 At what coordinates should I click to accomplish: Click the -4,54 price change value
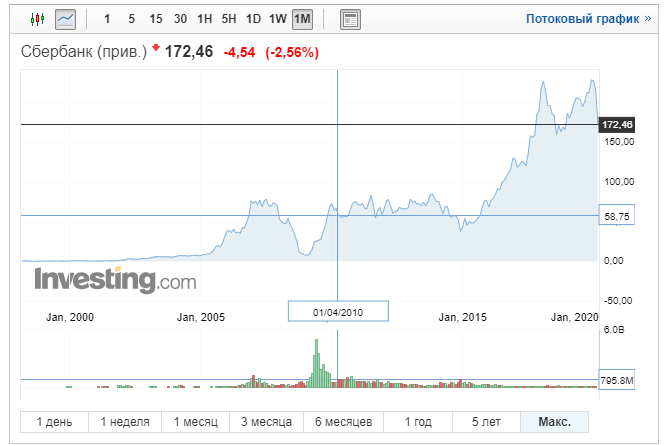pos(239,53)
